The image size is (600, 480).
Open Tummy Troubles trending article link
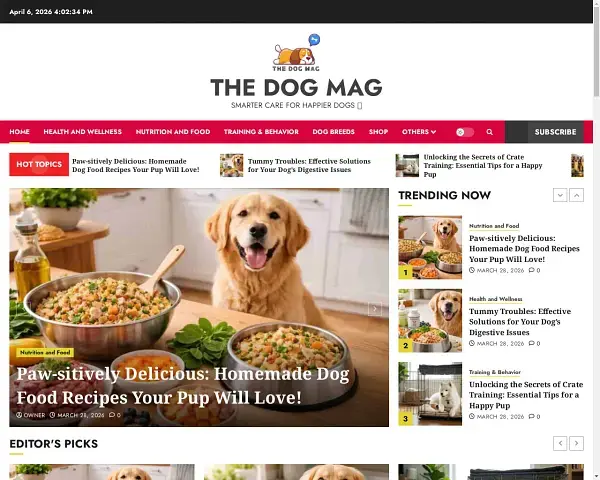point(520,322)
